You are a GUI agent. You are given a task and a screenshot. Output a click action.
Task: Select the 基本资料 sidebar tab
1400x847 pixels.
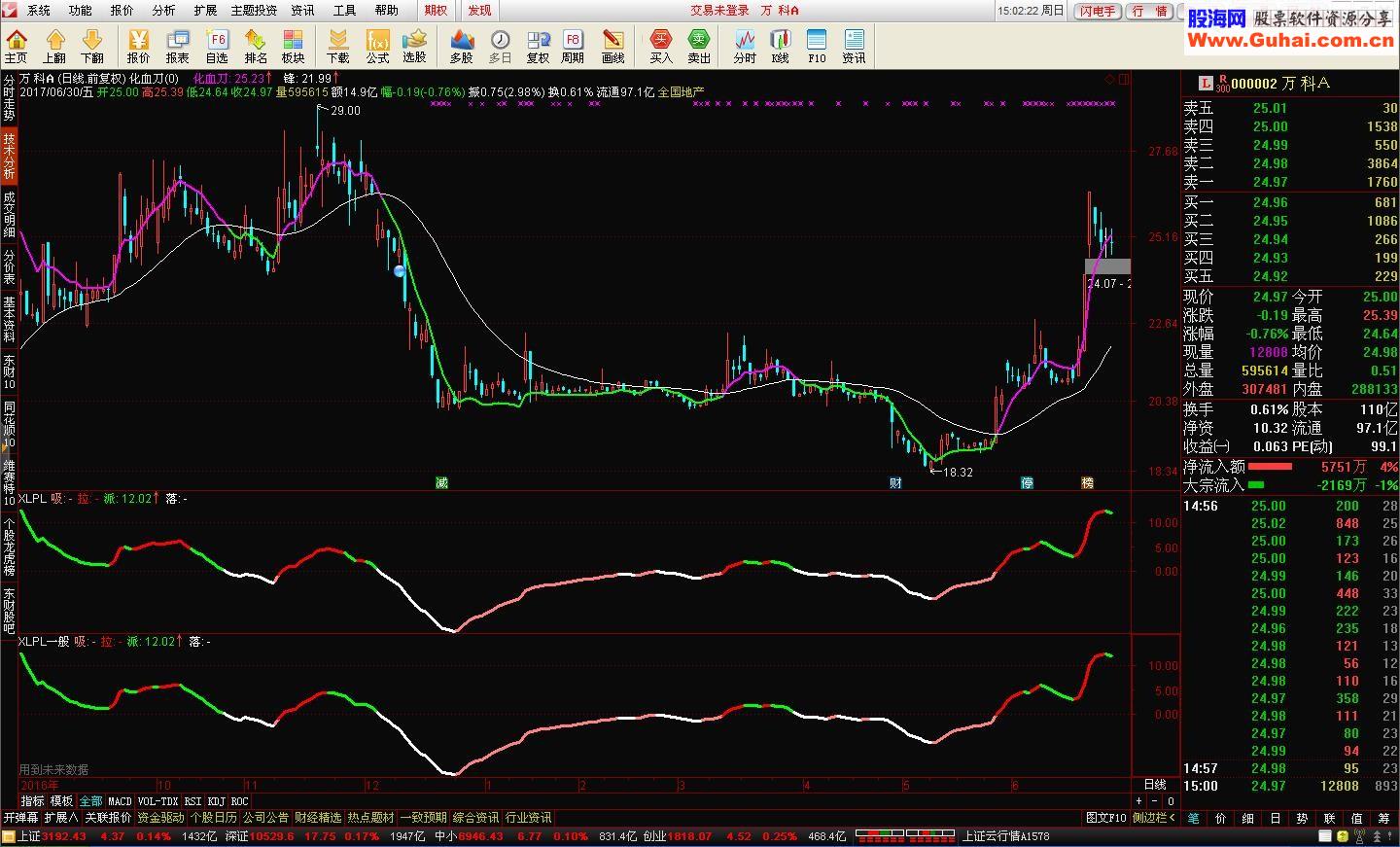click(9, 320)
